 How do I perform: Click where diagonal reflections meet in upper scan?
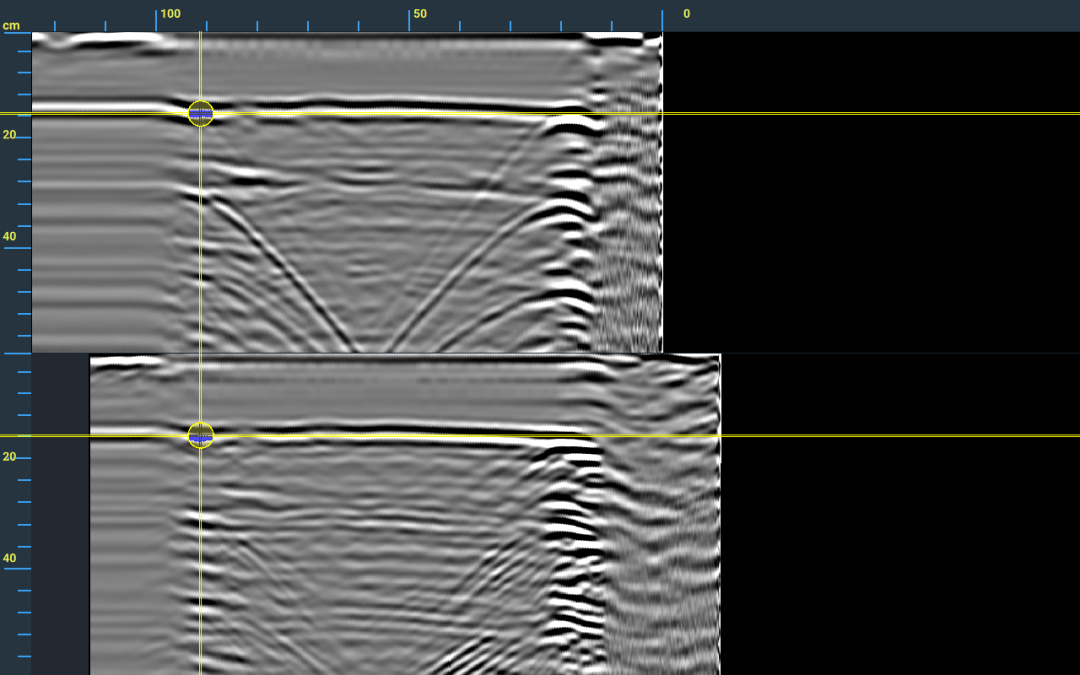tap(372, 348)
